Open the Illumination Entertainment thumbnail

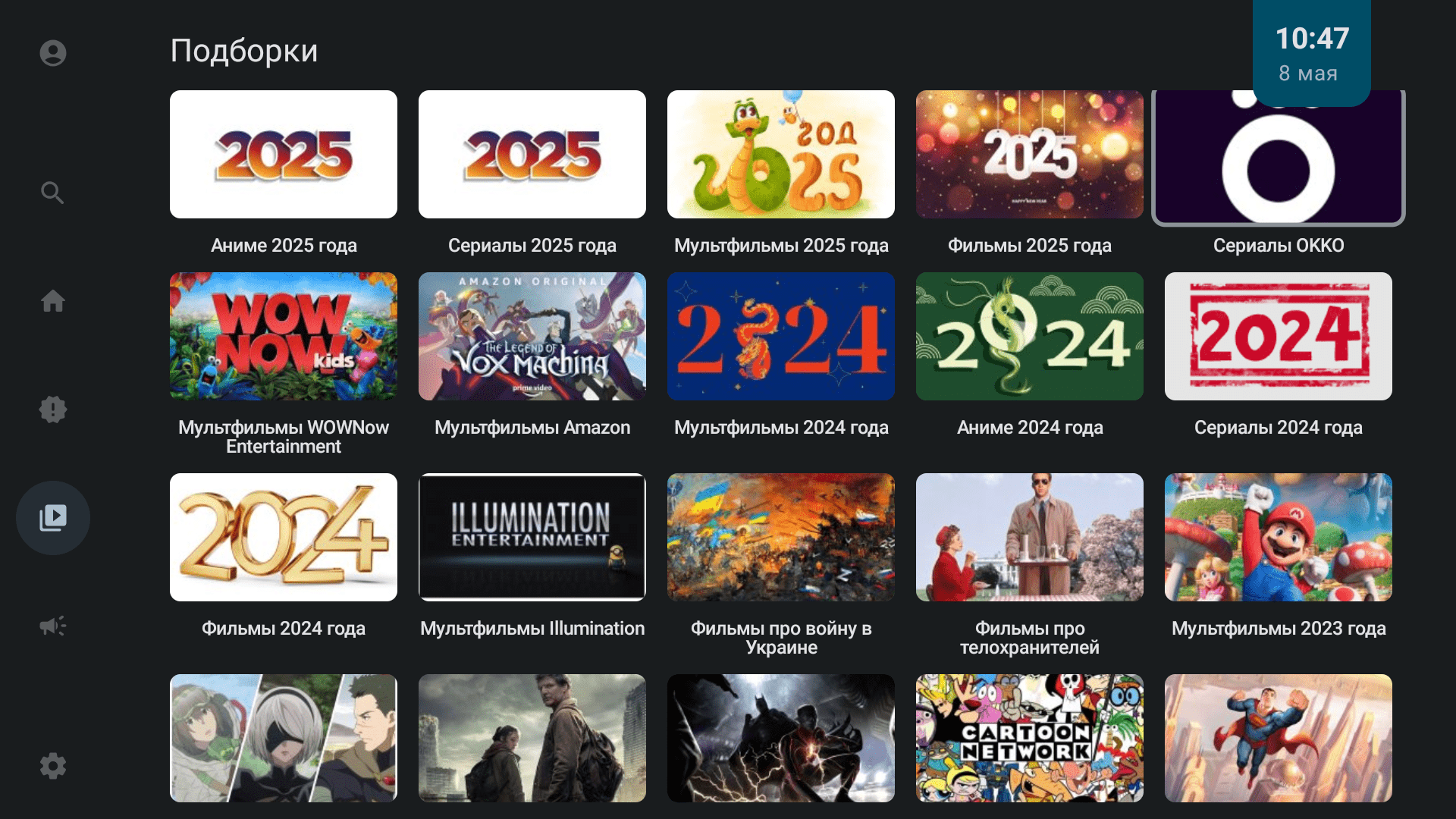[x=532, y=538]
